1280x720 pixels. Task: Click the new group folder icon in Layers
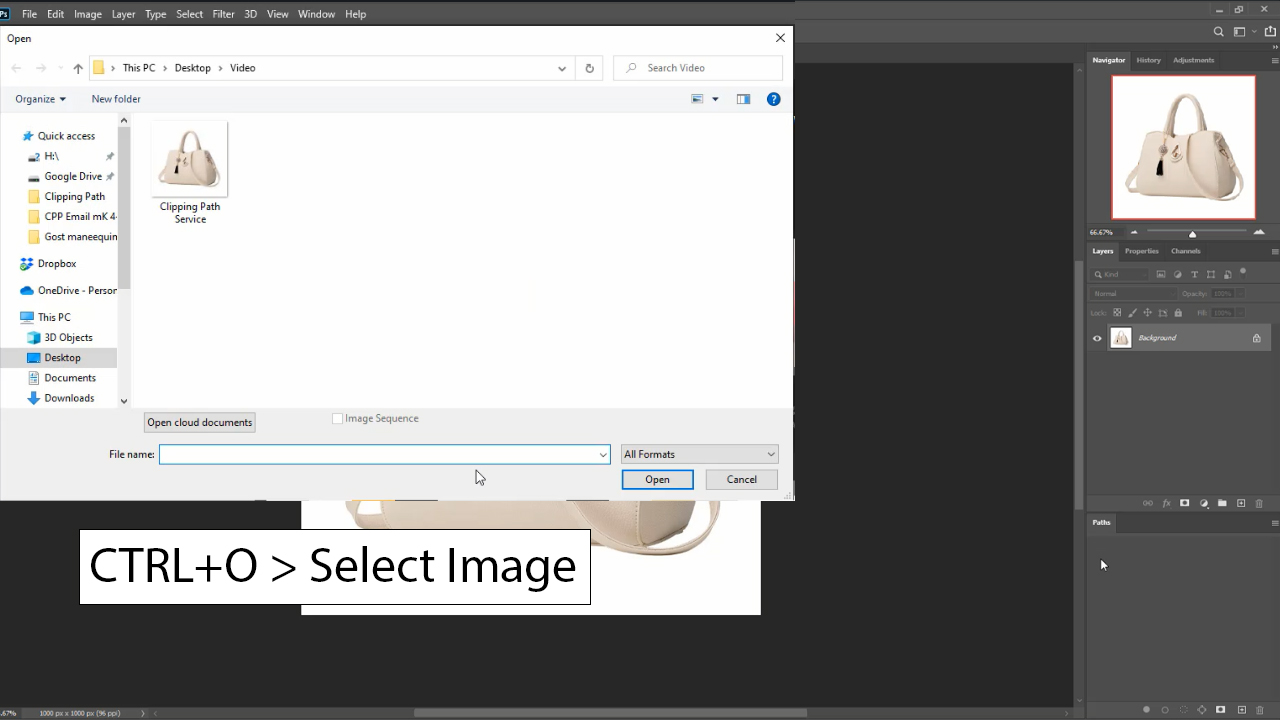pos(1222,503)
